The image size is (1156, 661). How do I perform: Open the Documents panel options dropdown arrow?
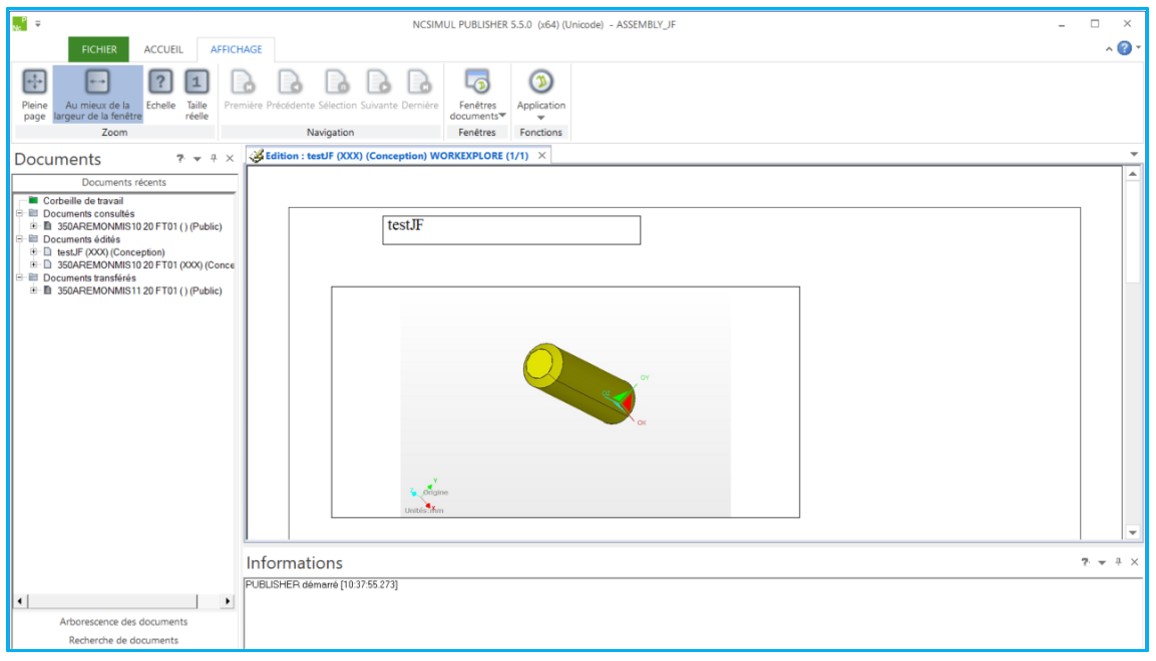click(x=197, y=158)
